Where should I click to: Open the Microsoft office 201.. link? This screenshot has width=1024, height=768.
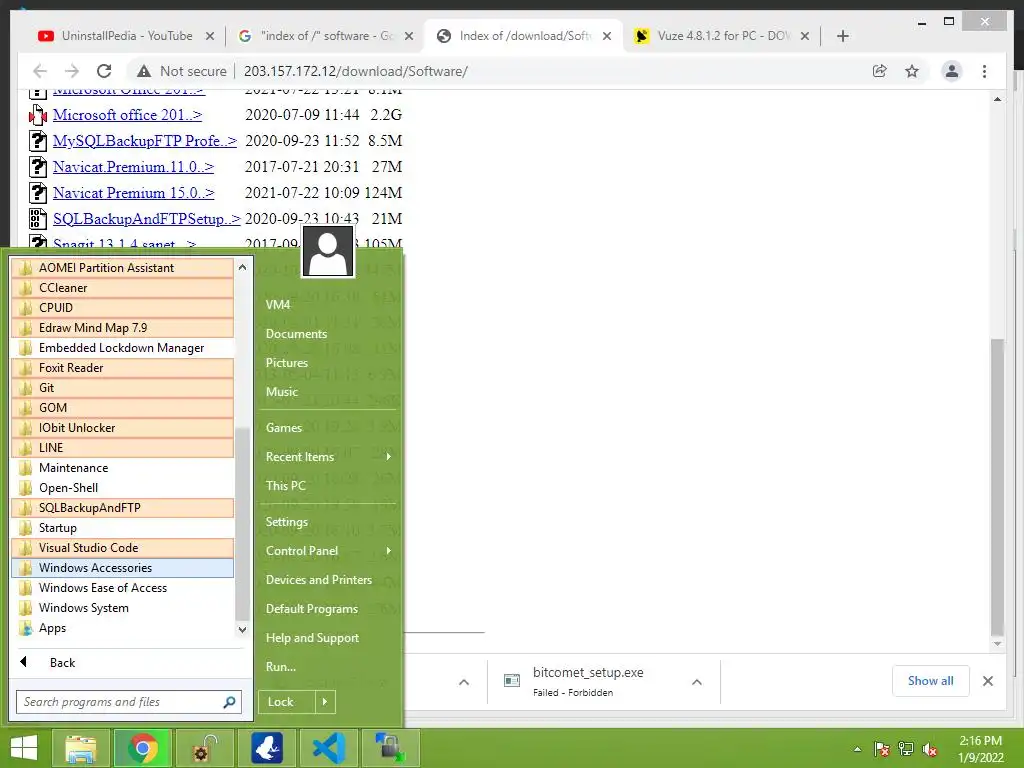[x=127, y=115]
